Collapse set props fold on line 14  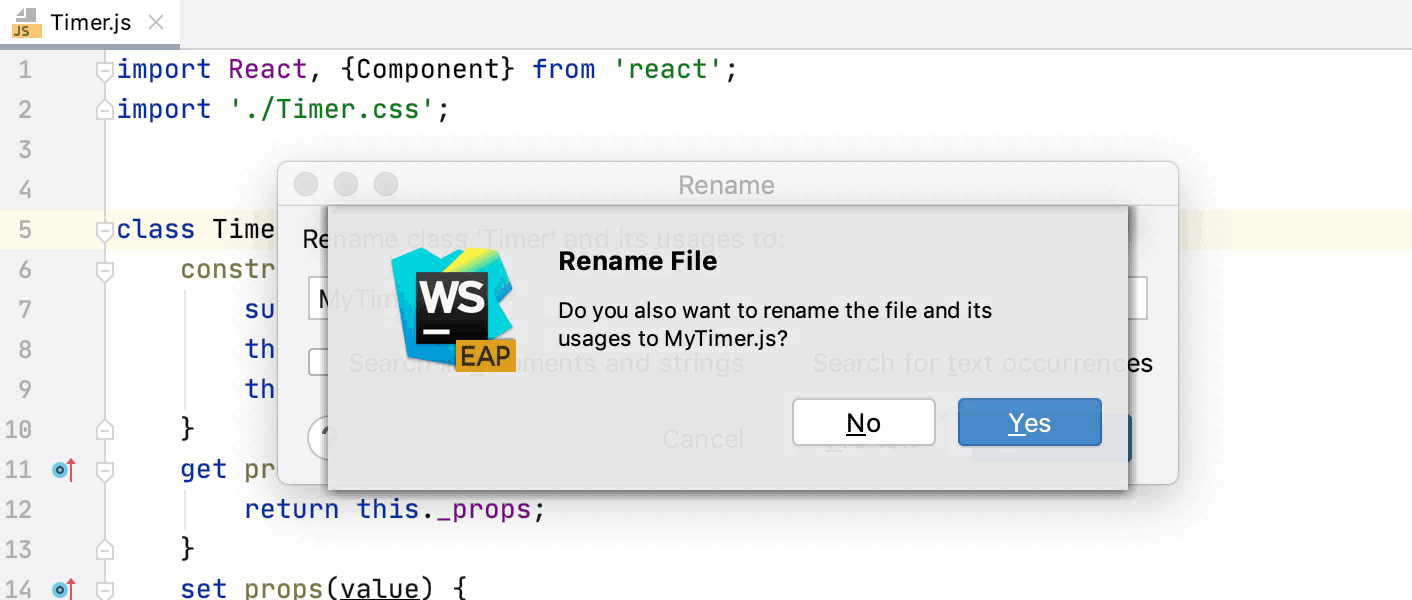105,590
